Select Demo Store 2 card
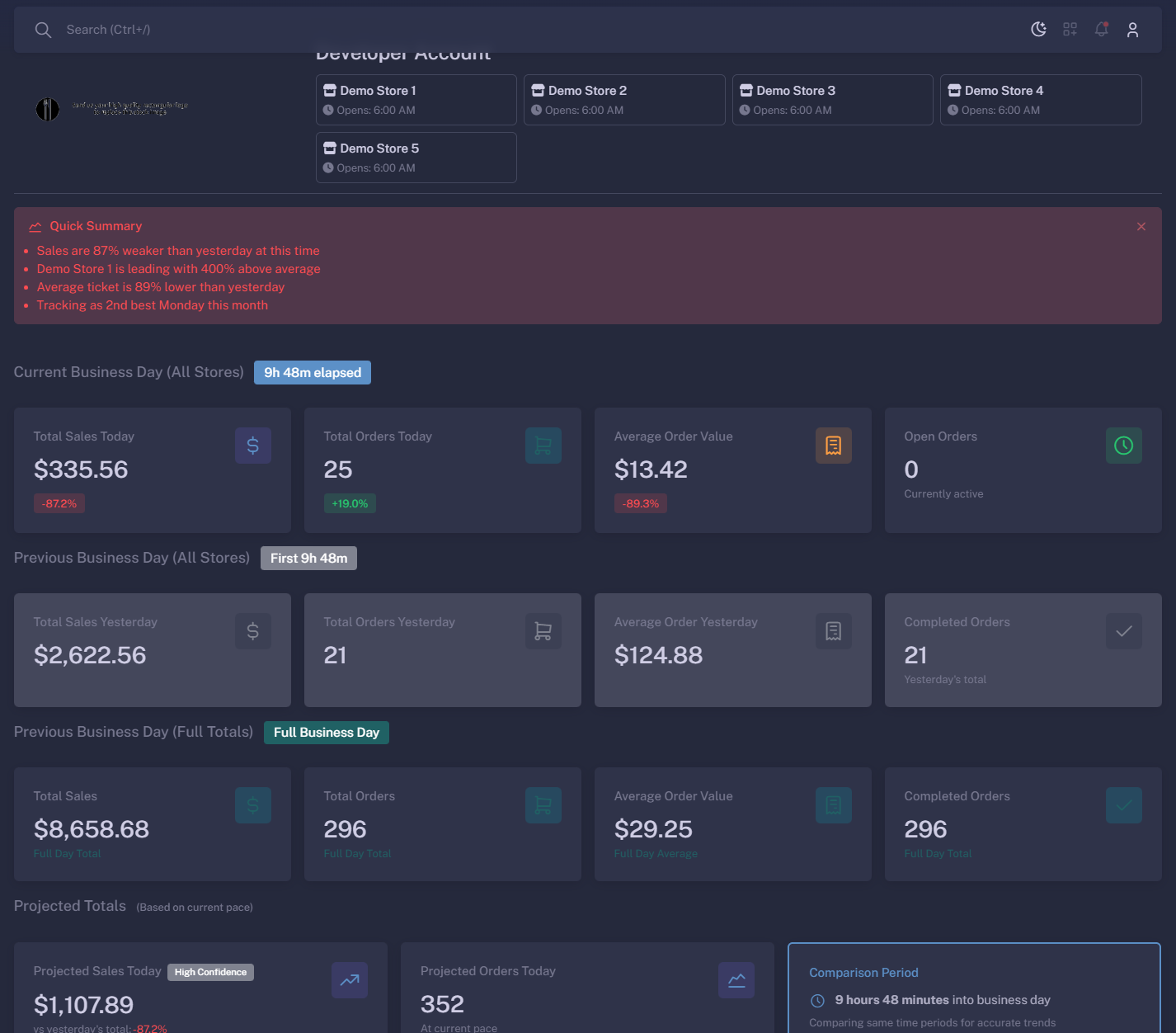The width and height of the screenshot is (1176, 1033). coord(623,100)
